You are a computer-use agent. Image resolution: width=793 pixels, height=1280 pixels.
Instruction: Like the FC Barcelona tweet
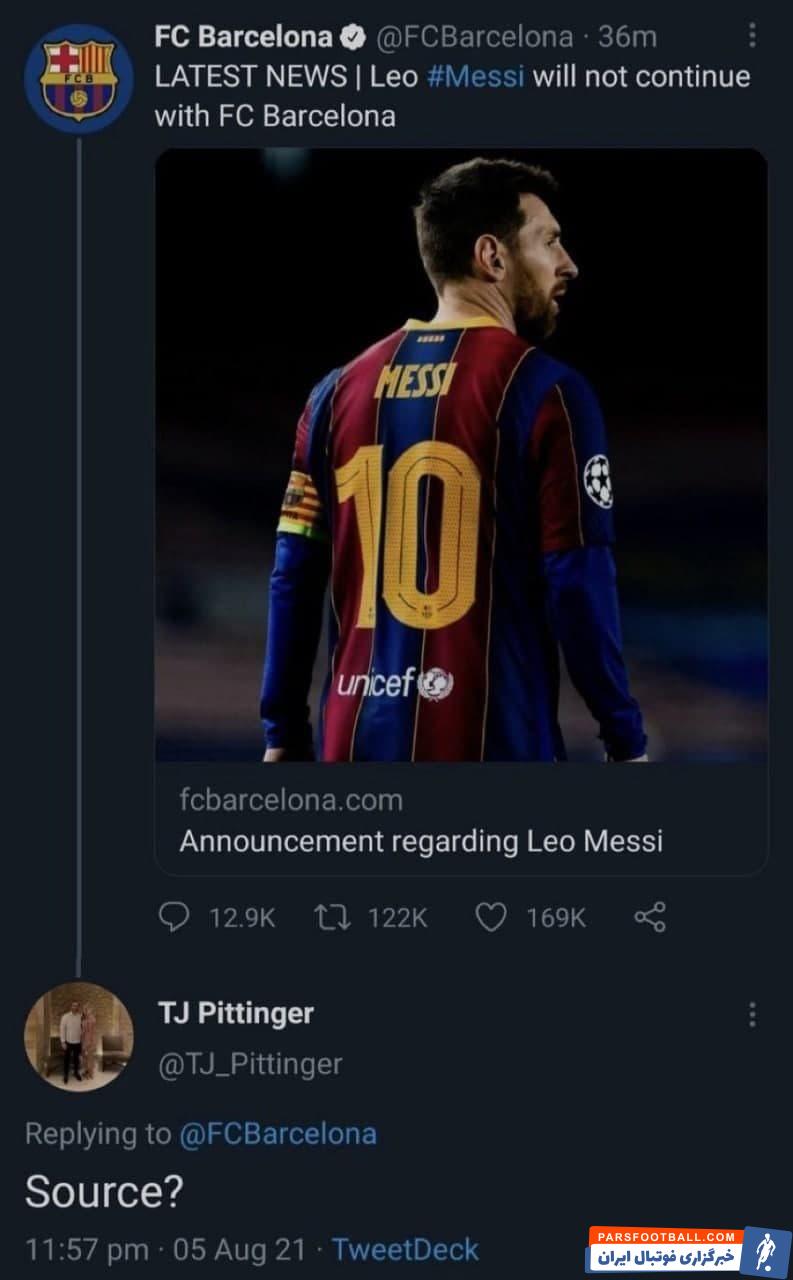[x=490, y=916]
